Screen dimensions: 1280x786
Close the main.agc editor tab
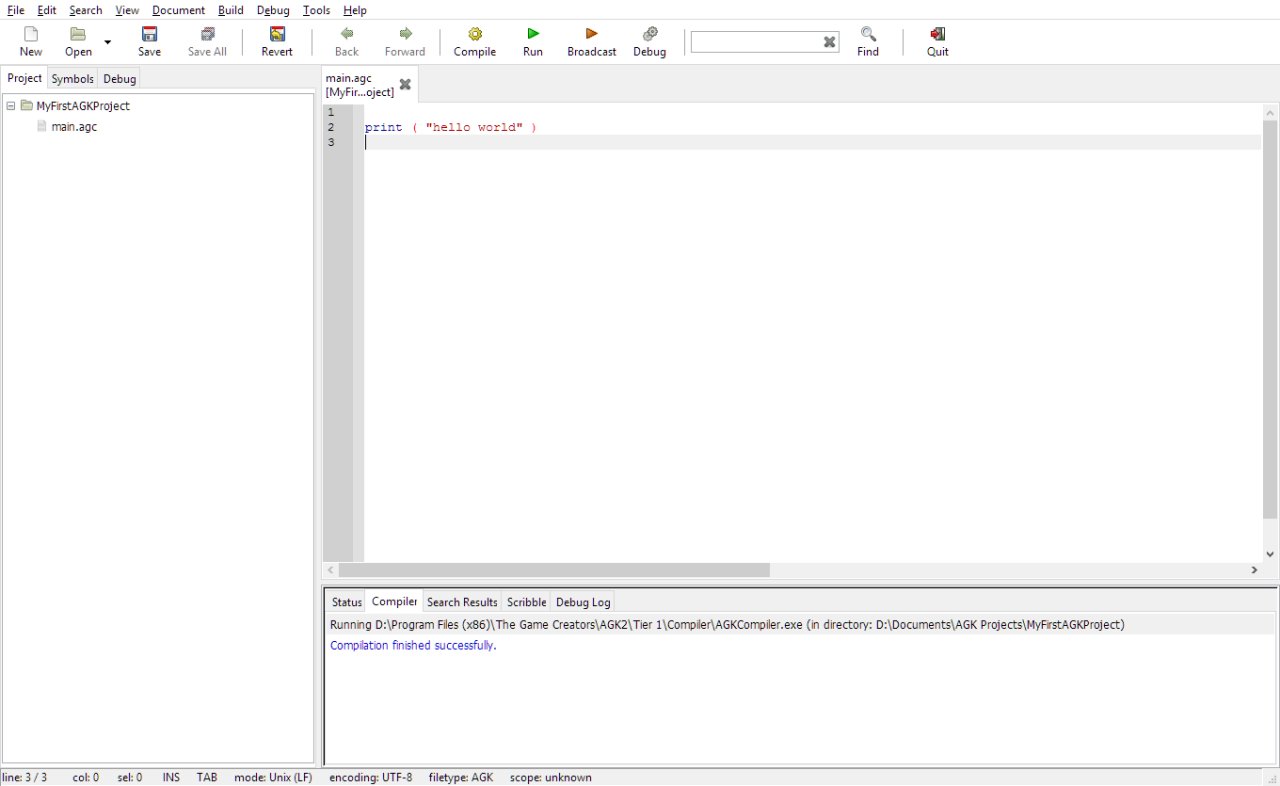(x=405, y=85)
